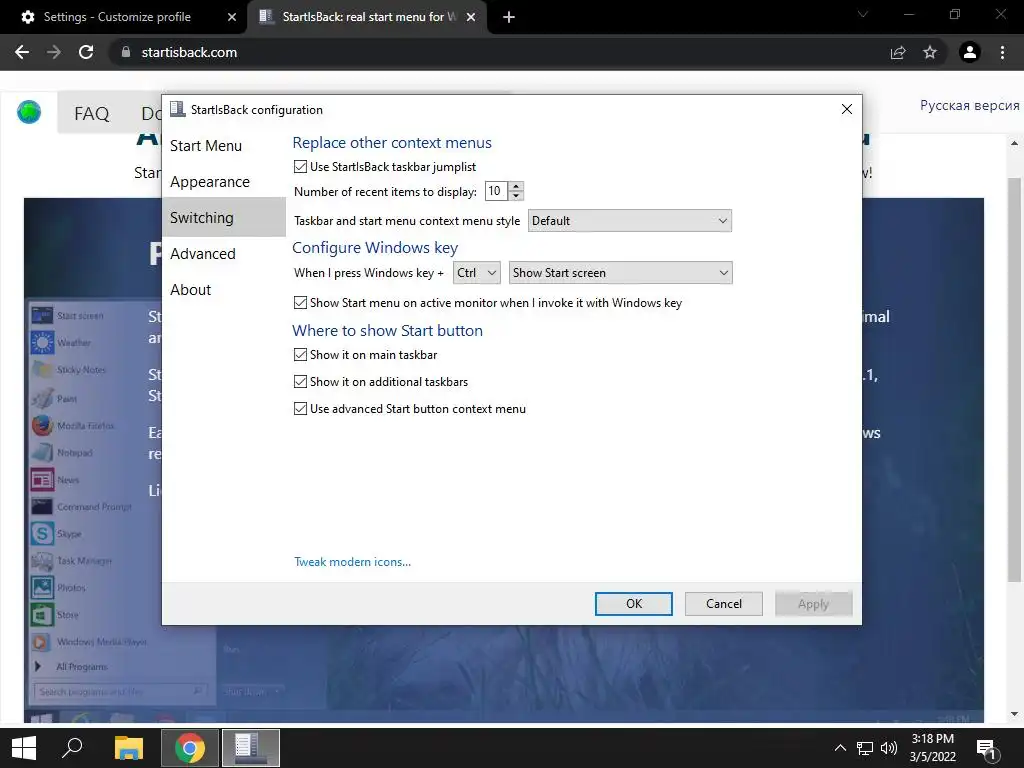Open the notification center icon

click(987, 750)
